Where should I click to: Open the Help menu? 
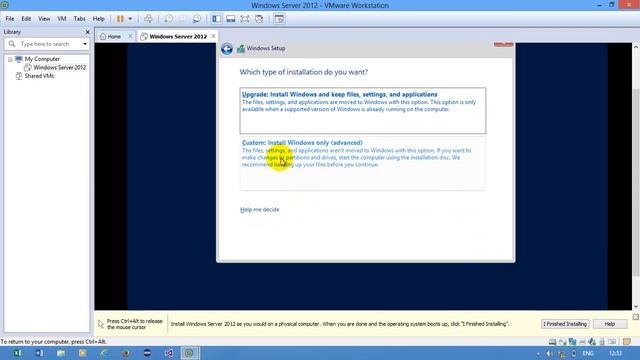coord(98,19)
